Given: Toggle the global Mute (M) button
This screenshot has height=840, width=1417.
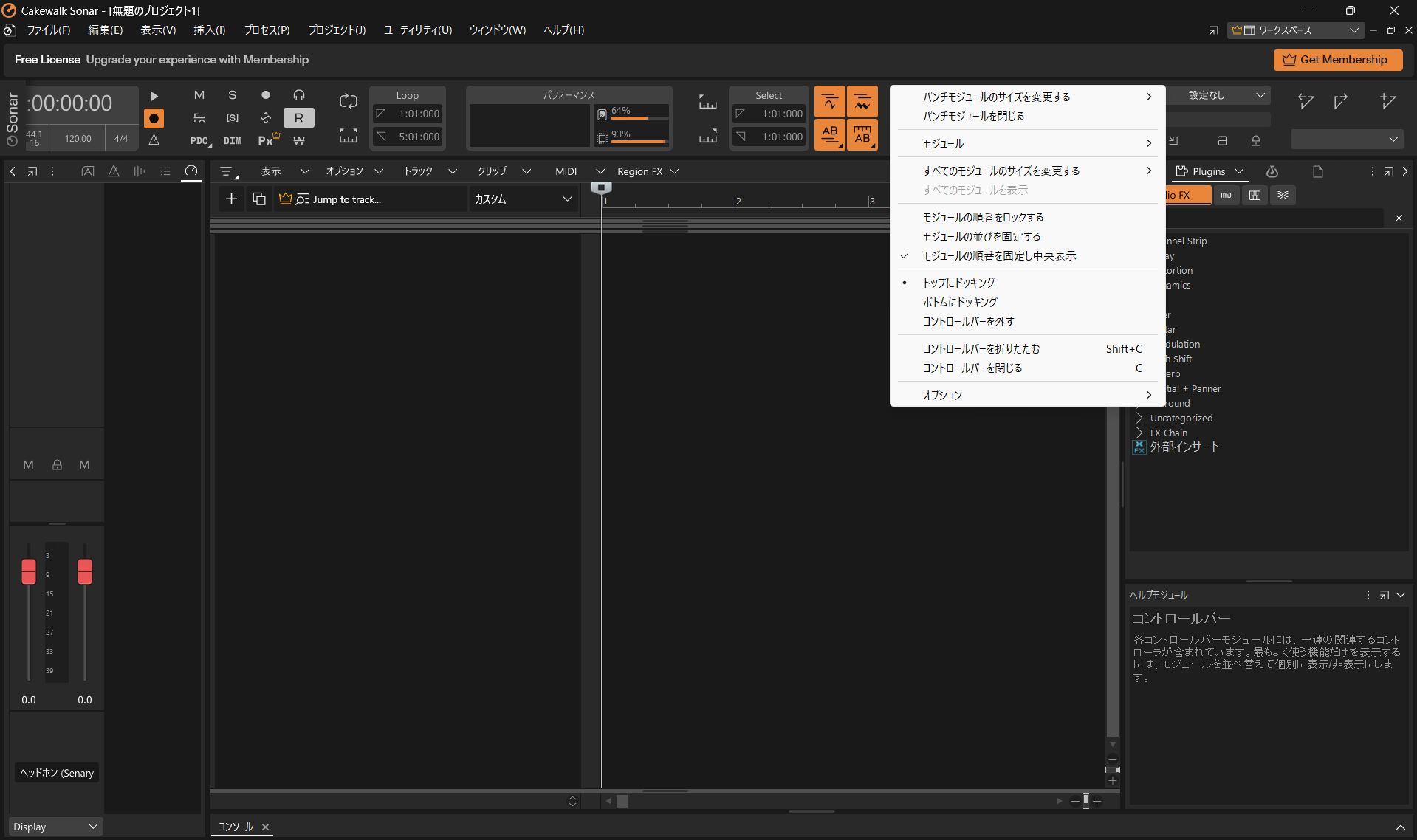Looking at the screenshot, I should pyautogui.click(x=199, y=94).
